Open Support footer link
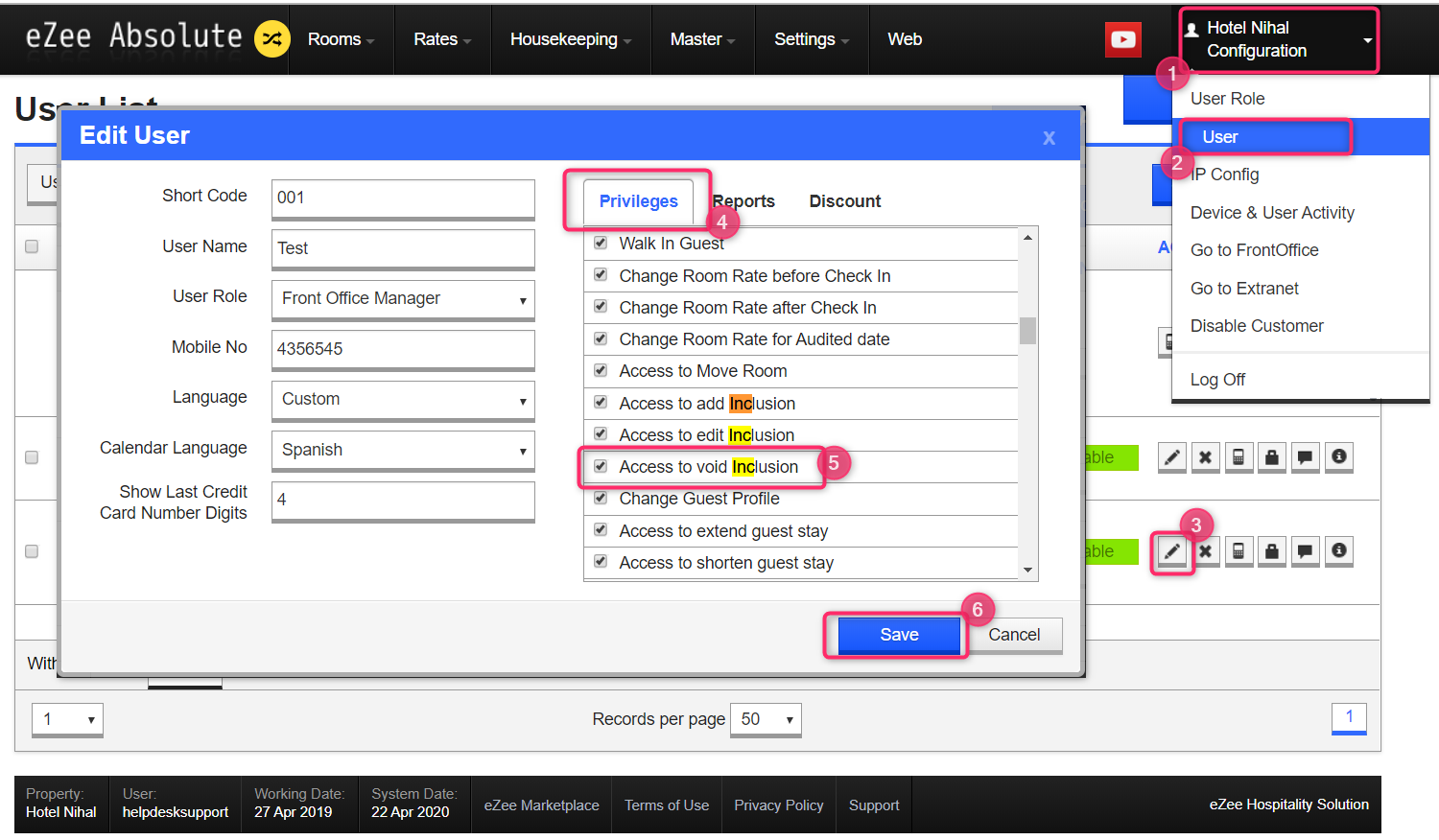Screen dimensions: 1439x840 [x=874, y=805]
